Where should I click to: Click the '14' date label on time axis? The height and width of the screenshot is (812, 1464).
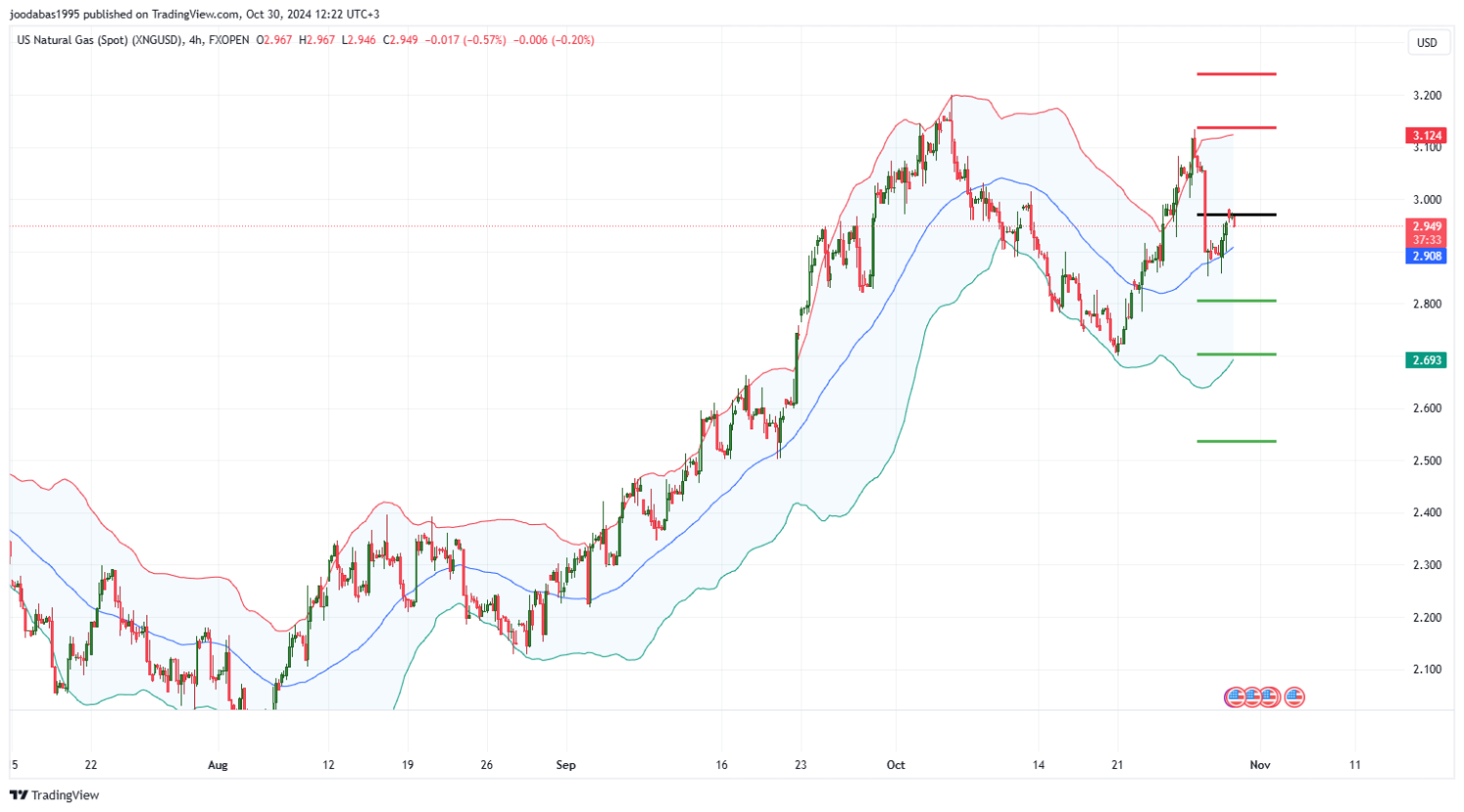point(1038,765)
